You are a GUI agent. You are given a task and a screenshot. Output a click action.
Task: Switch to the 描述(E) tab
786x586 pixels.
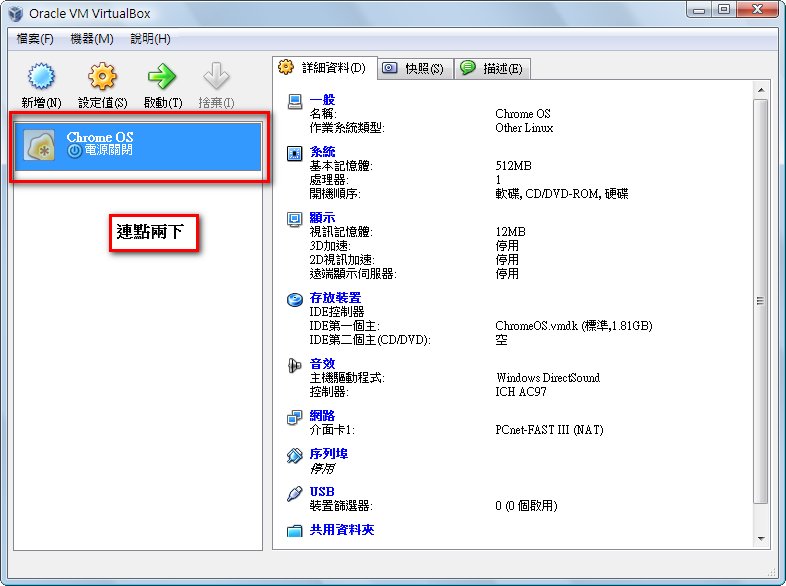[492, 68]
